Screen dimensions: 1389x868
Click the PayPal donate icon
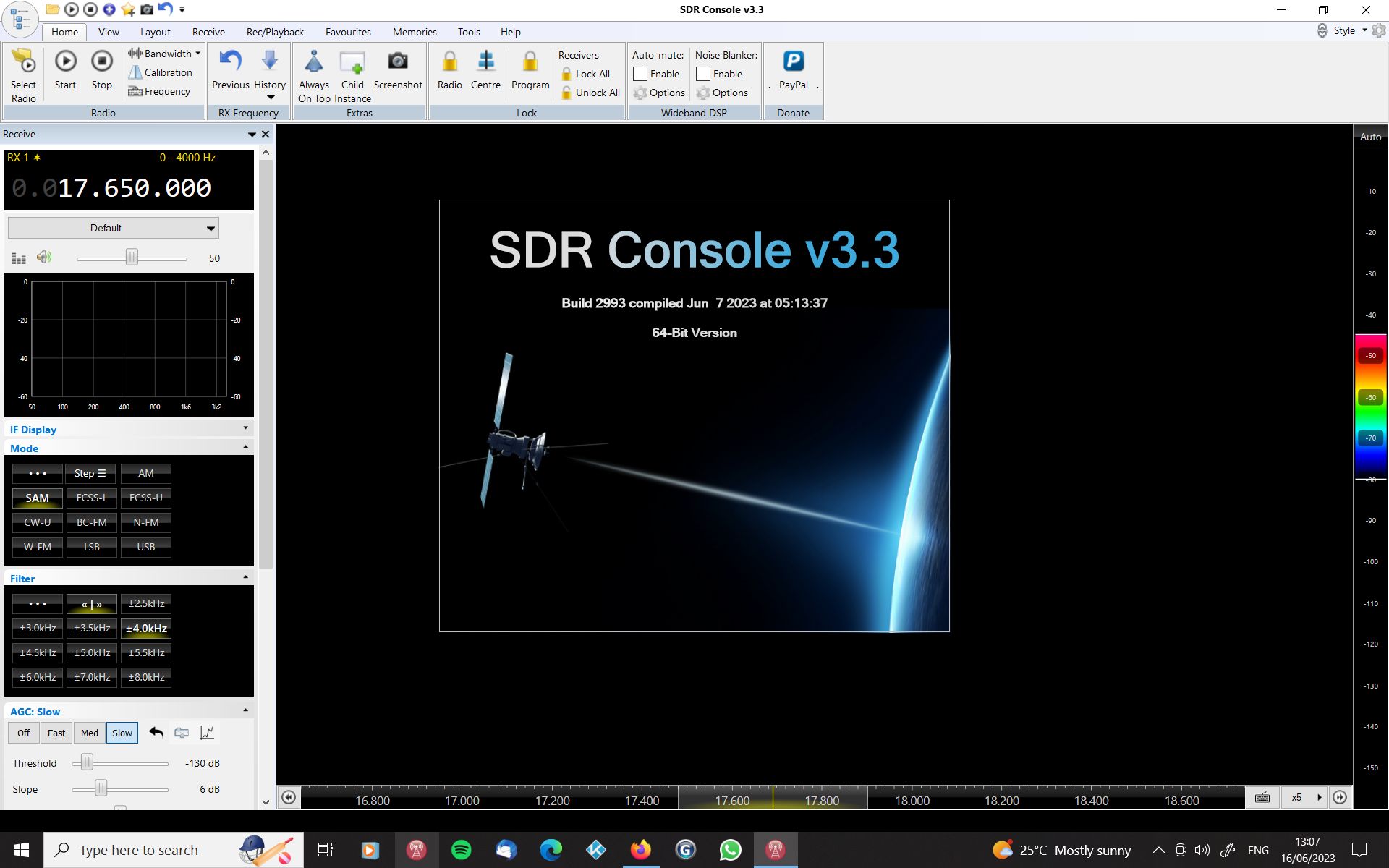point(793,61)
